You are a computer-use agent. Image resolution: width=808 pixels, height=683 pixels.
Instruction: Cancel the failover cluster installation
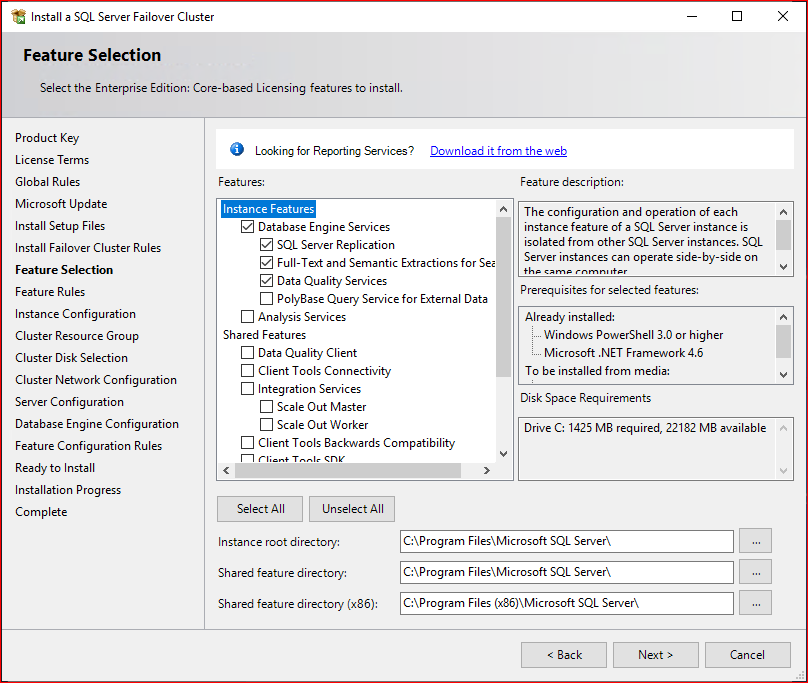[747, 655]
